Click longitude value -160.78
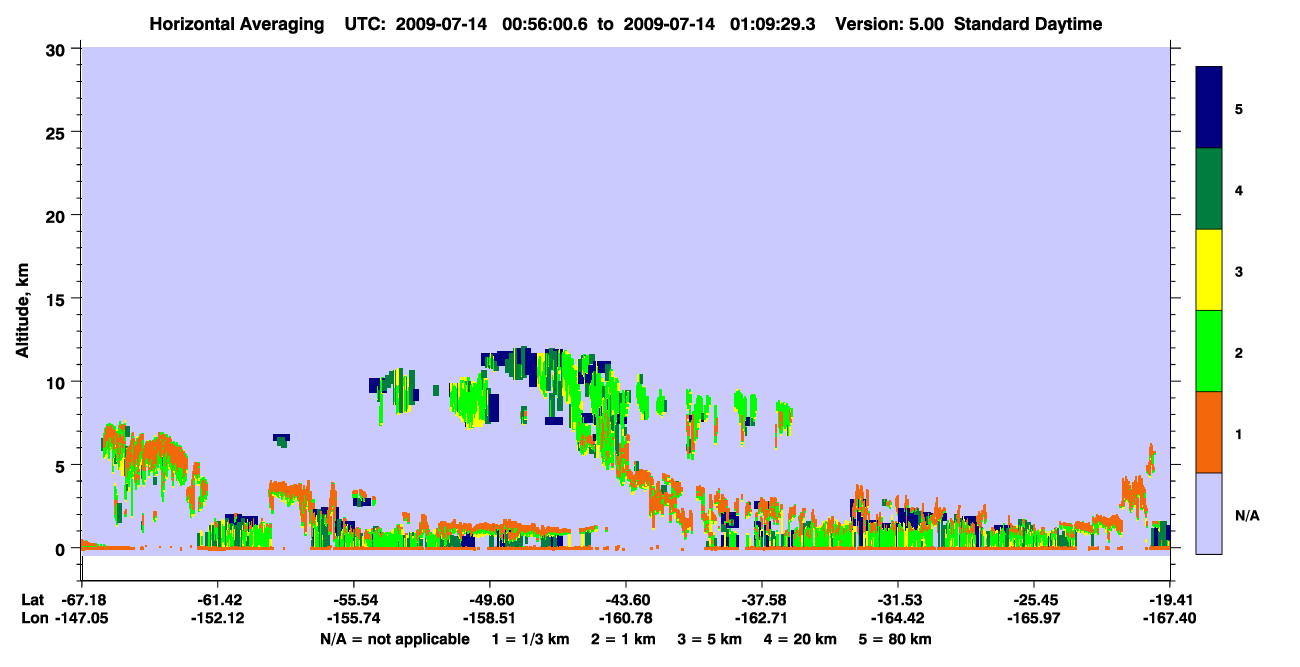This screenshot has height=667, width=1300. [625, 619]
